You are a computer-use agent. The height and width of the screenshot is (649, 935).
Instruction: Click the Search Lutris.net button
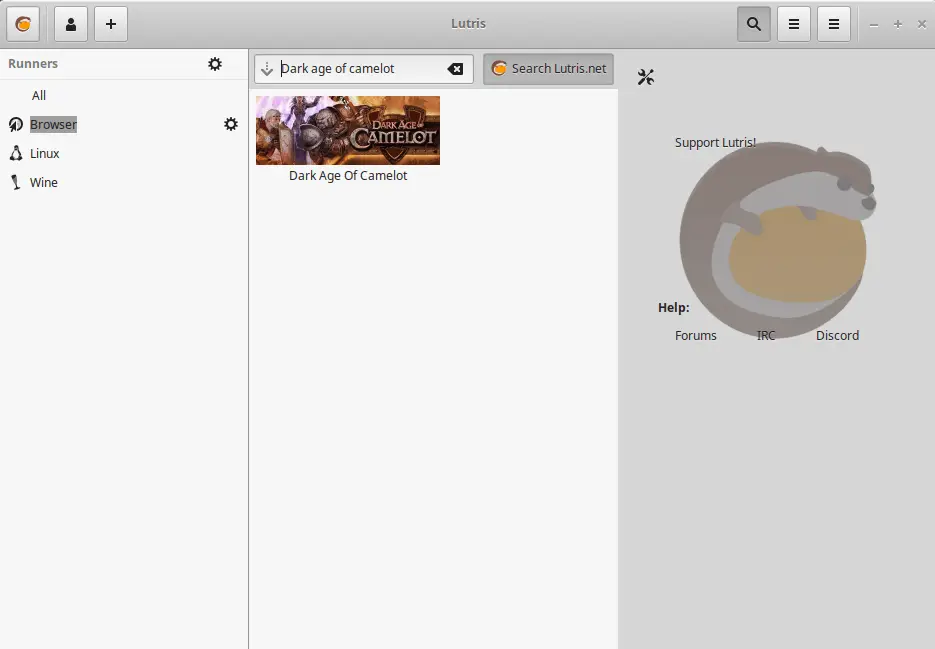coord(548,69)
